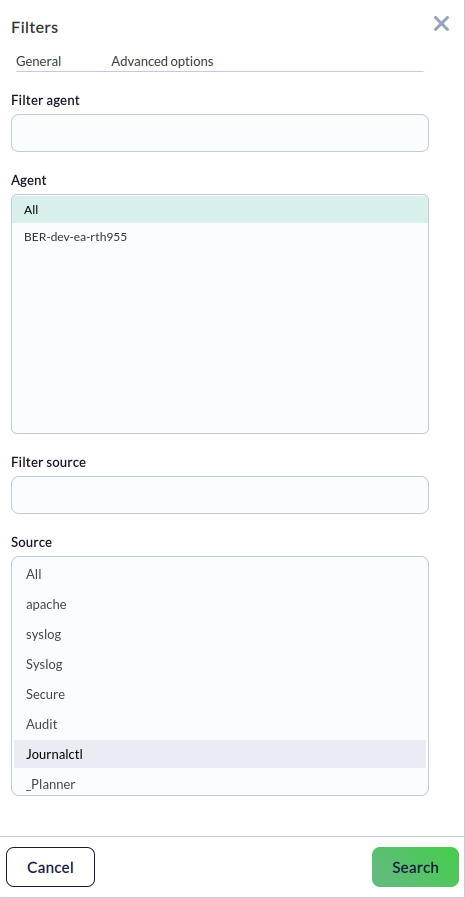Cancel the filter dialog
Screen dimensions: 465x898
pyautogui.click(x=50, y=867)
